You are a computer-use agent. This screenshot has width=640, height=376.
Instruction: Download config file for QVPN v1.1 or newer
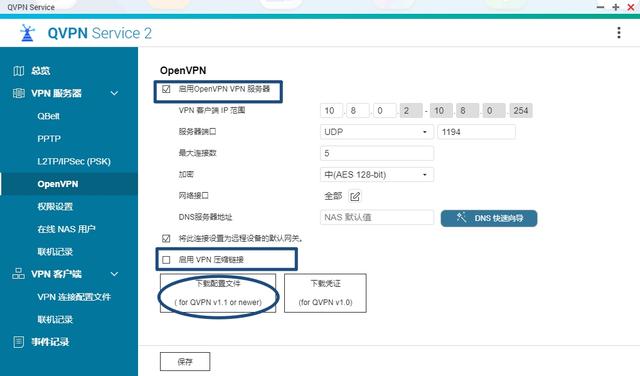[x=218, y=293]
